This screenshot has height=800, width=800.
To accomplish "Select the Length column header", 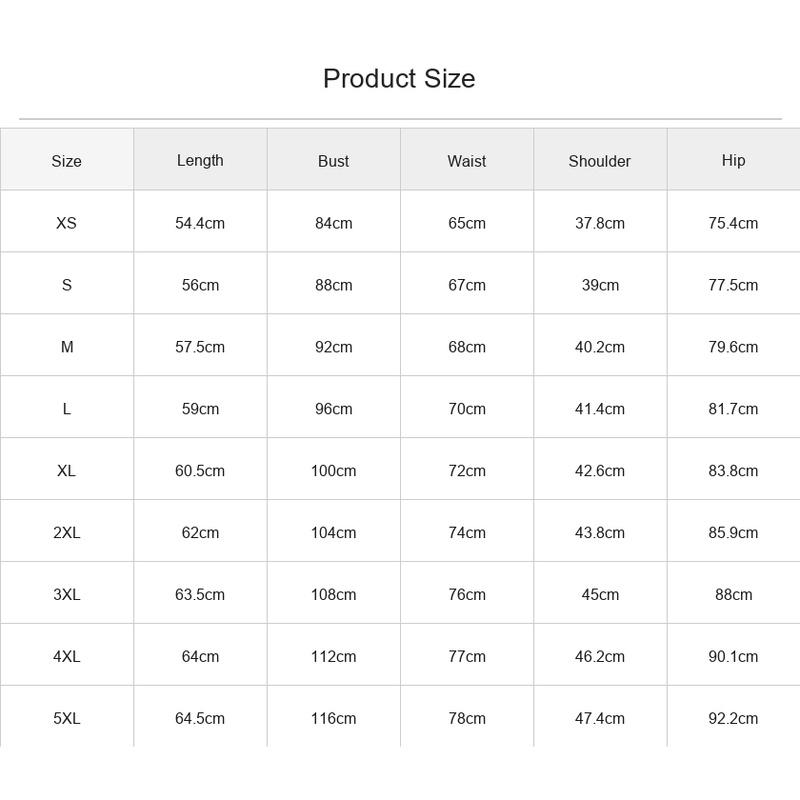I will pos(200,161).
